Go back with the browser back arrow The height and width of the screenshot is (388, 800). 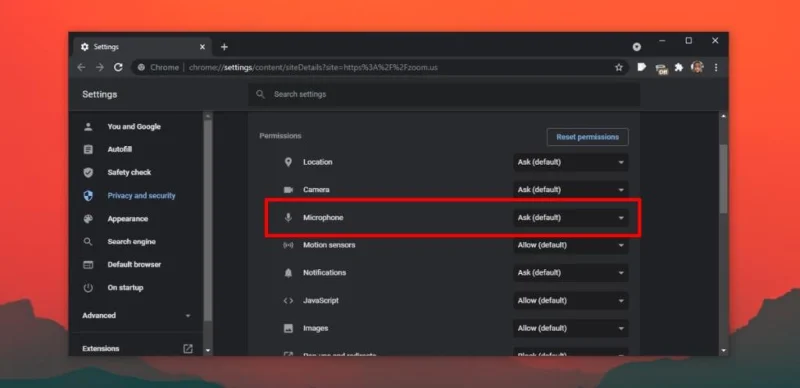coord(82,67)
